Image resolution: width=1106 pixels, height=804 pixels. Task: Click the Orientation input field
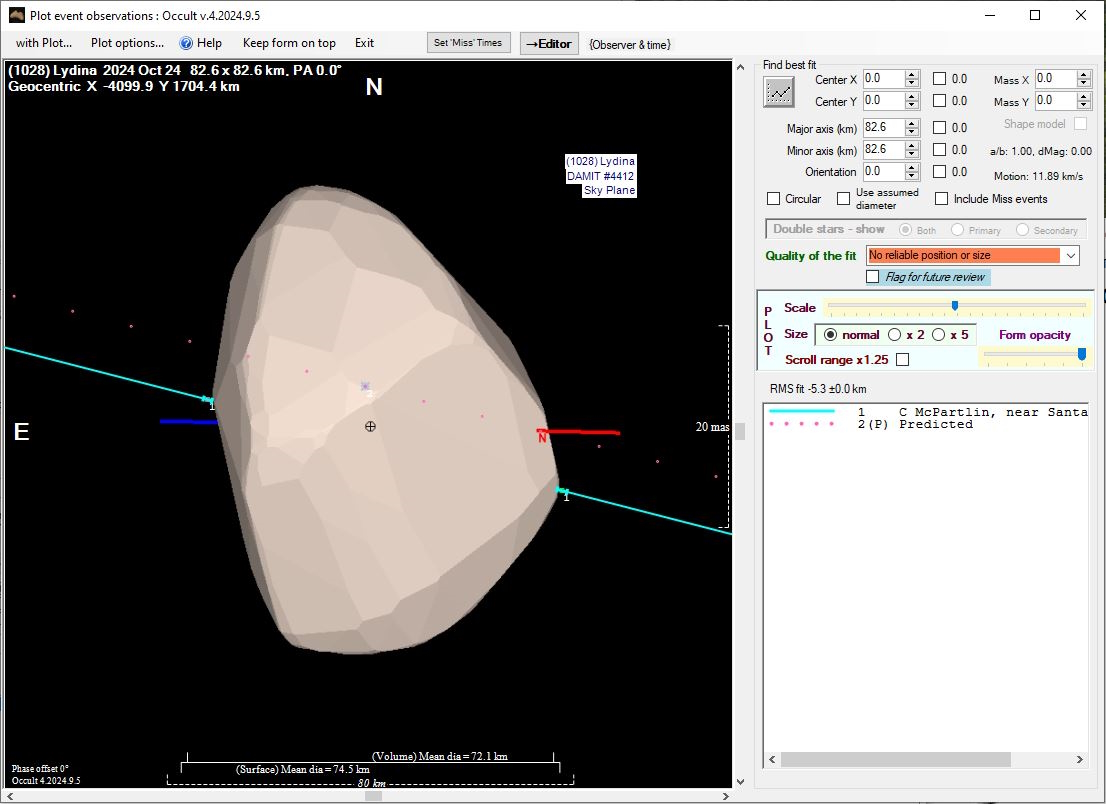(884, 171)
